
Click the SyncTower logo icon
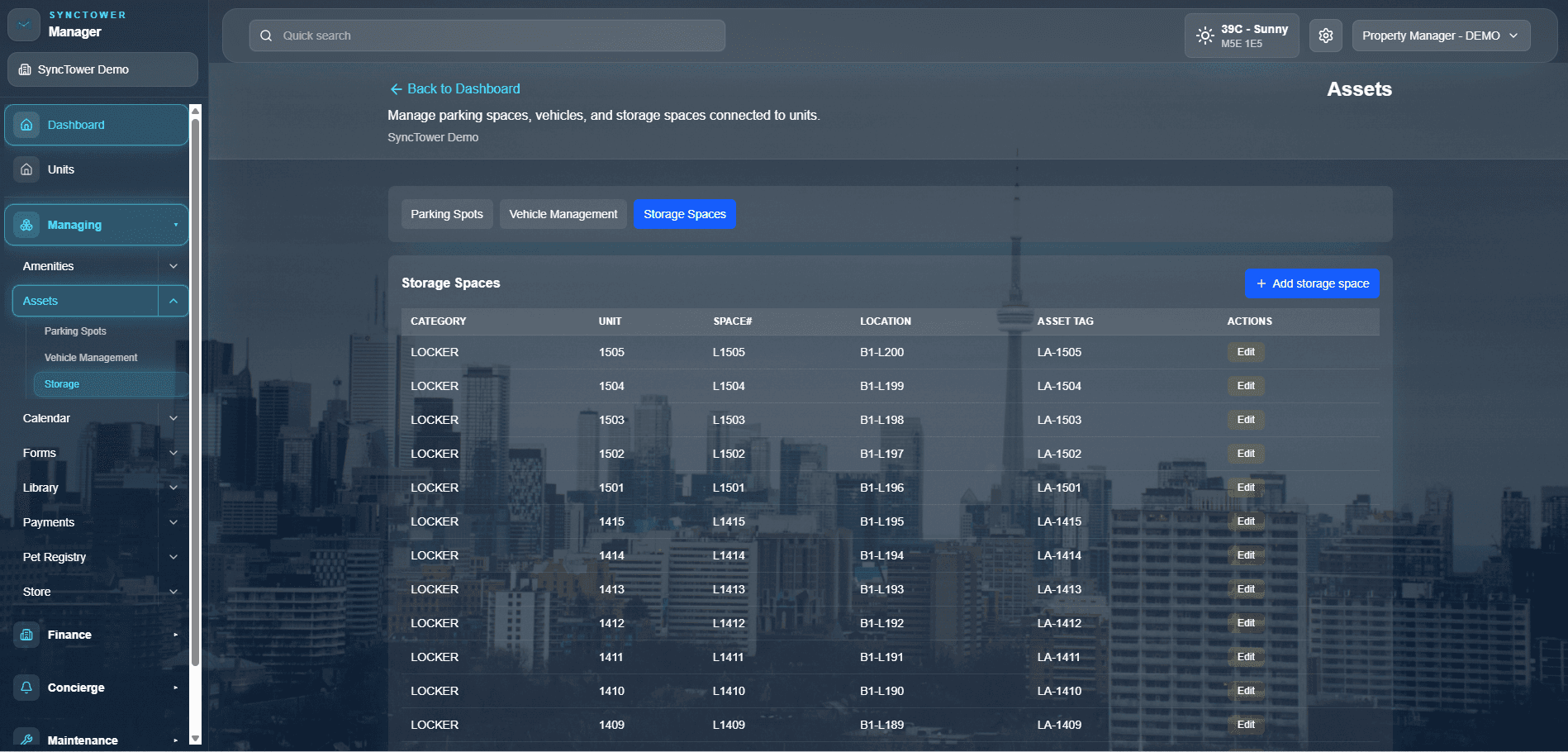click(24, 25)
